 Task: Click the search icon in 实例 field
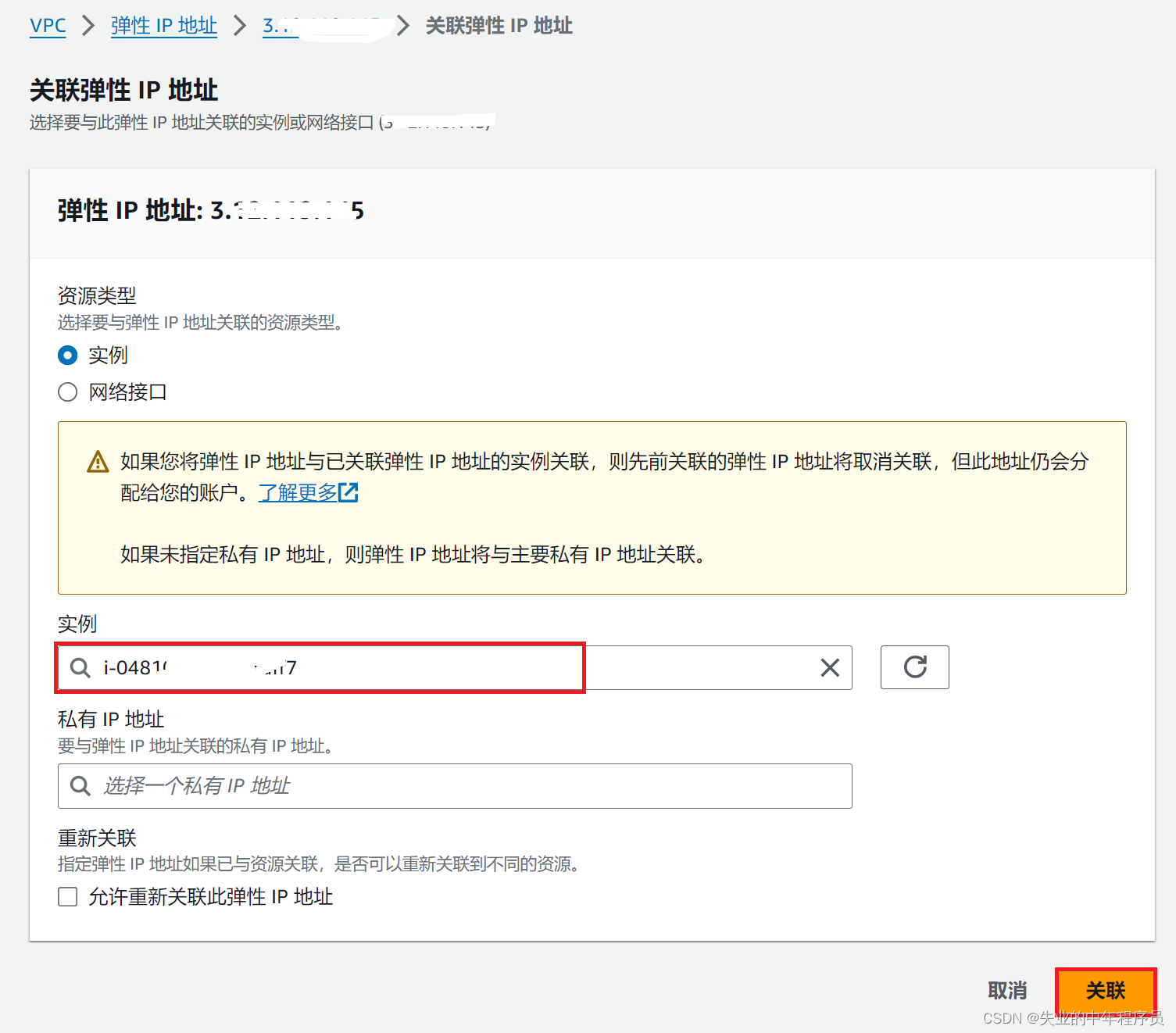tap(80, 667)
